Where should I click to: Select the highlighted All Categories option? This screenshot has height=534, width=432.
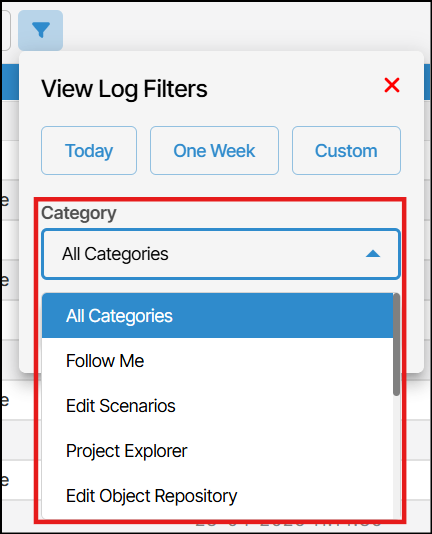pos(217,316)
